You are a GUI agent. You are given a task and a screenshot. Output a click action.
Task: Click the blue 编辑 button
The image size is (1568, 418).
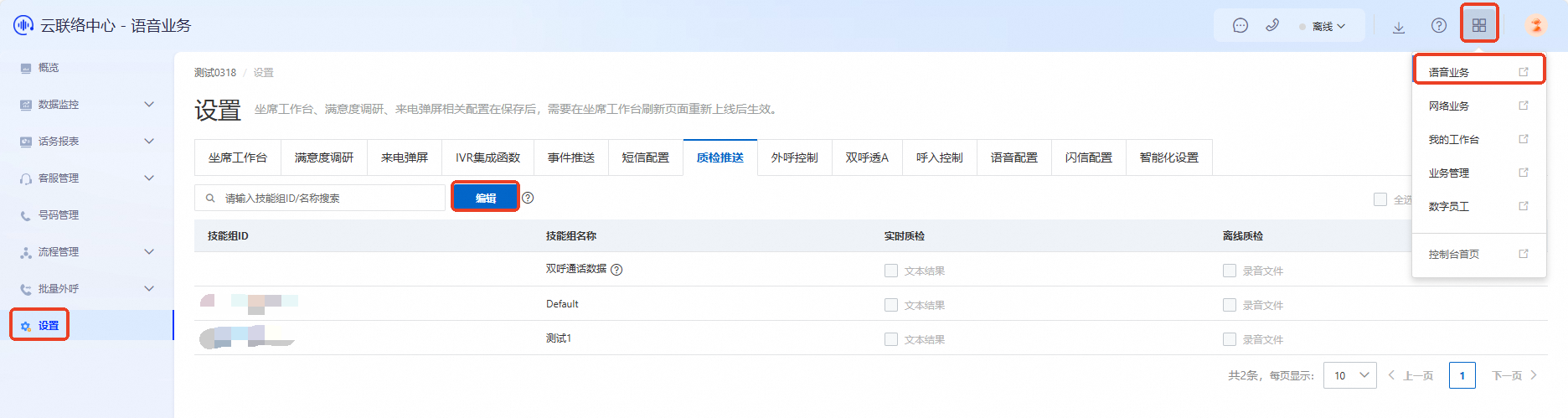pos(486,198)
